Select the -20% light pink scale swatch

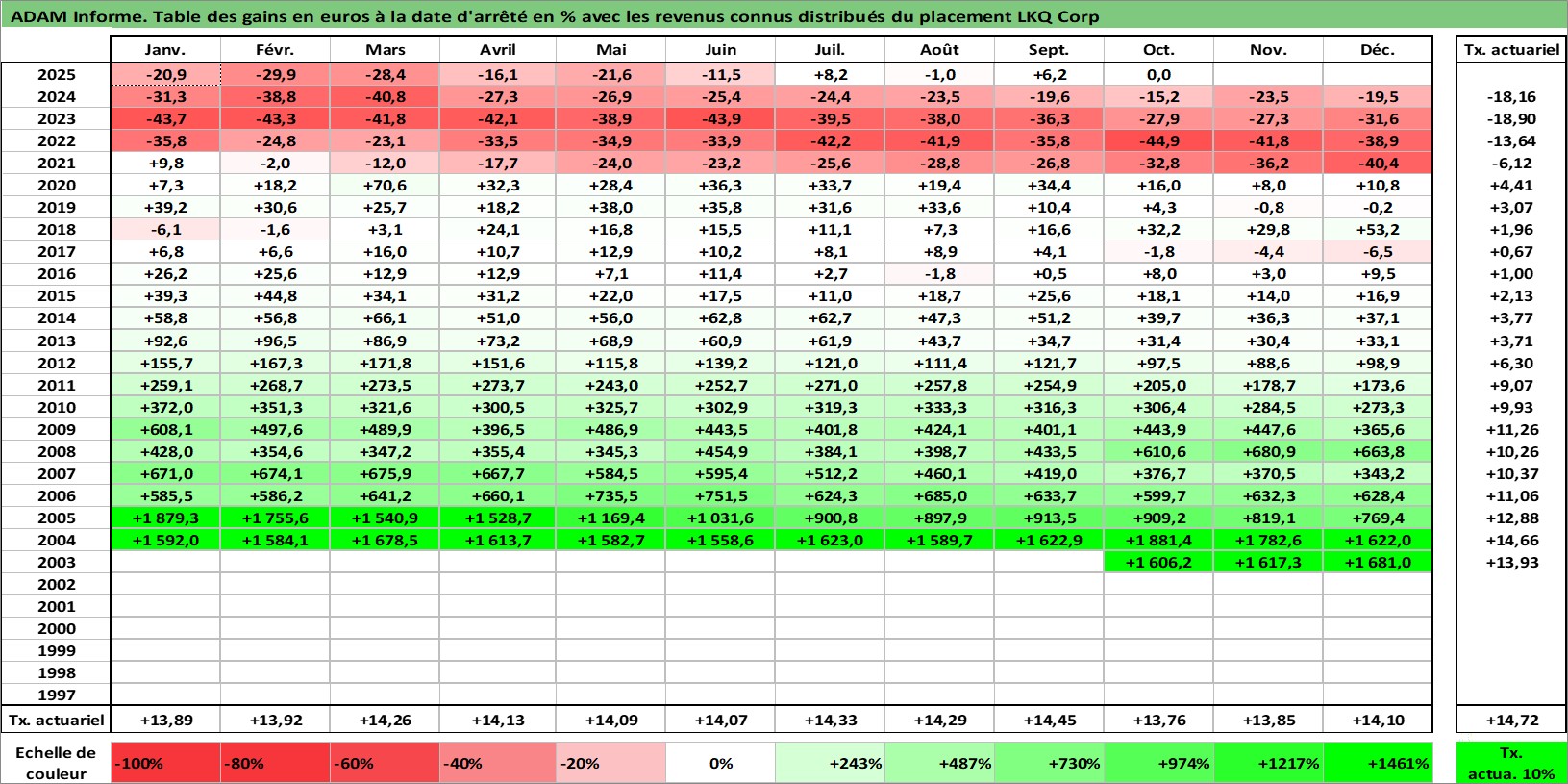610,763
